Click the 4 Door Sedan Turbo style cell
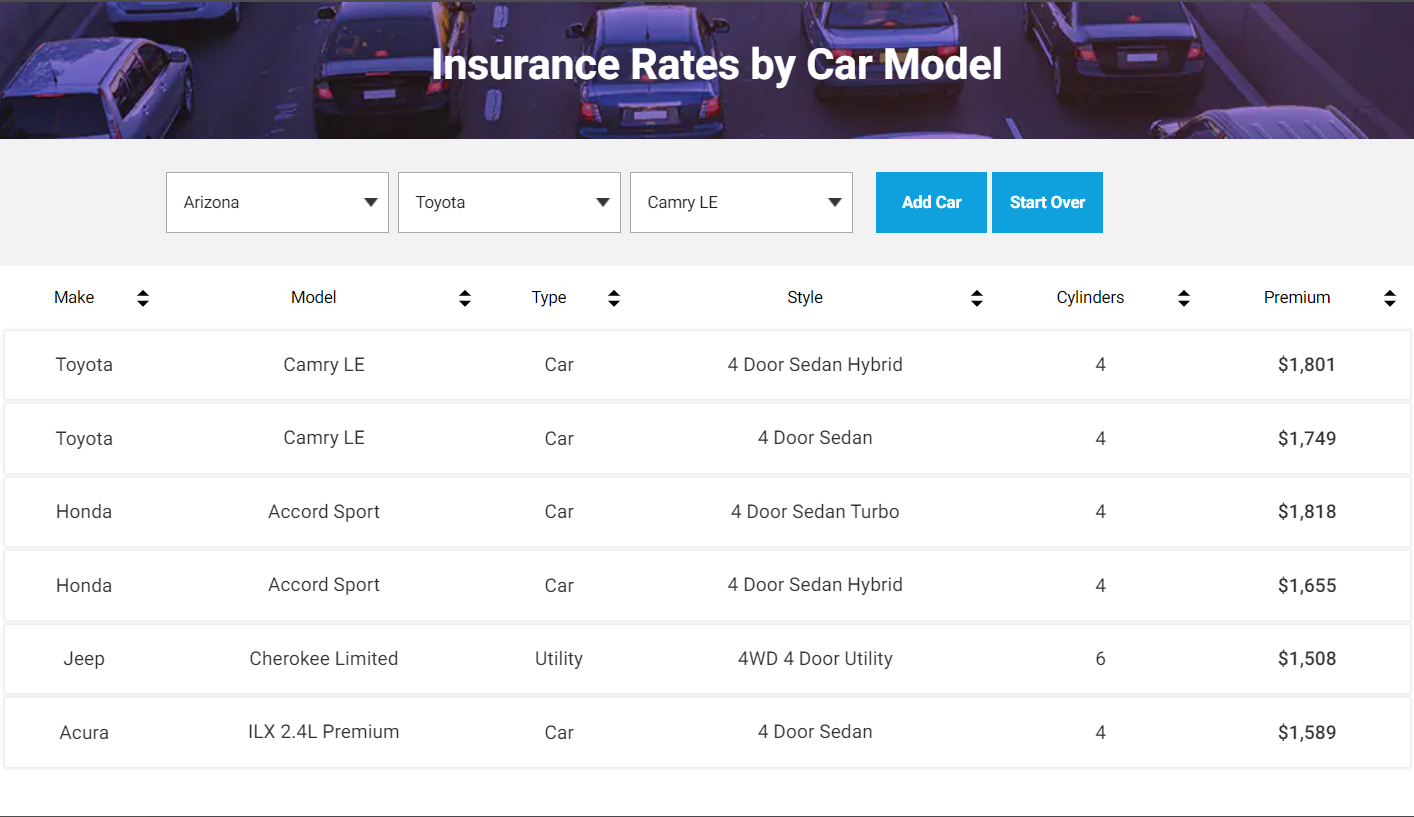 click(x=815, y=512)
